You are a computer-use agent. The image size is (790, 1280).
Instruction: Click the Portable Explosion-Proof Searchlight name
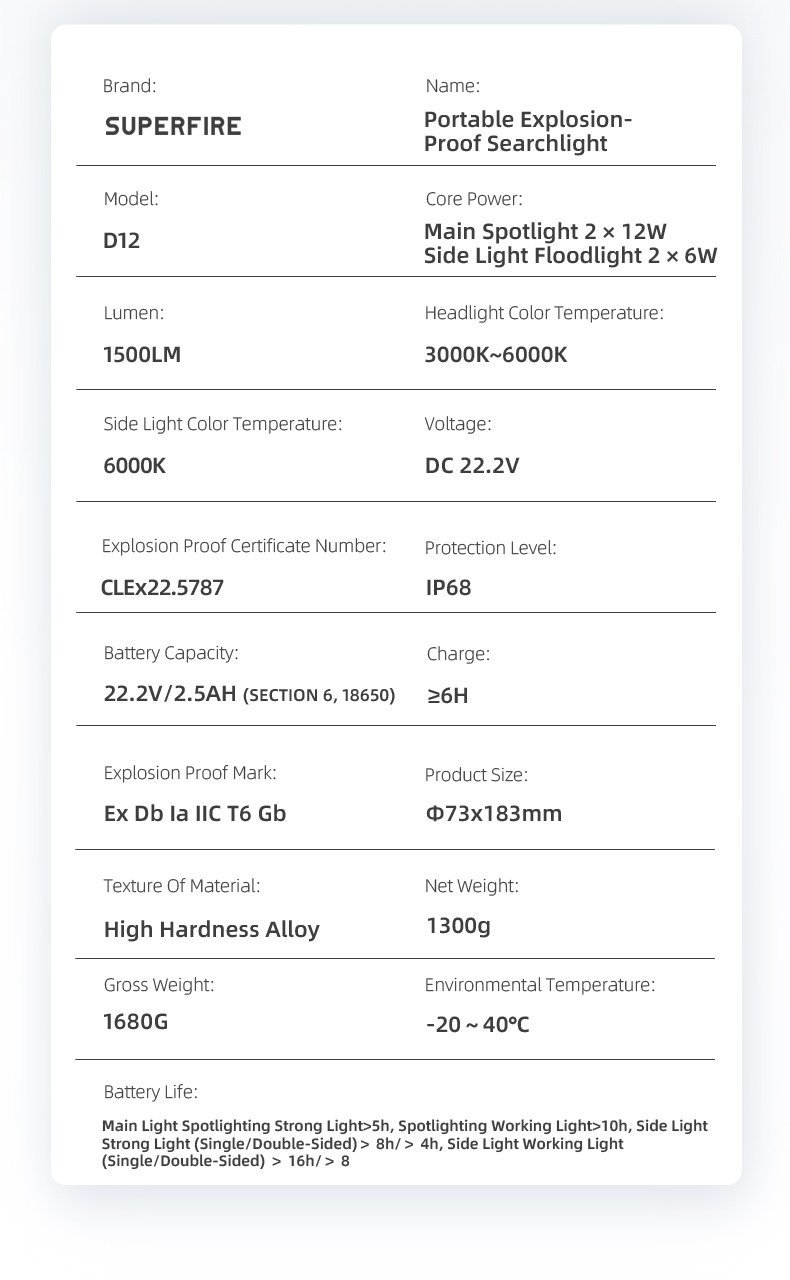pos(527,131)
